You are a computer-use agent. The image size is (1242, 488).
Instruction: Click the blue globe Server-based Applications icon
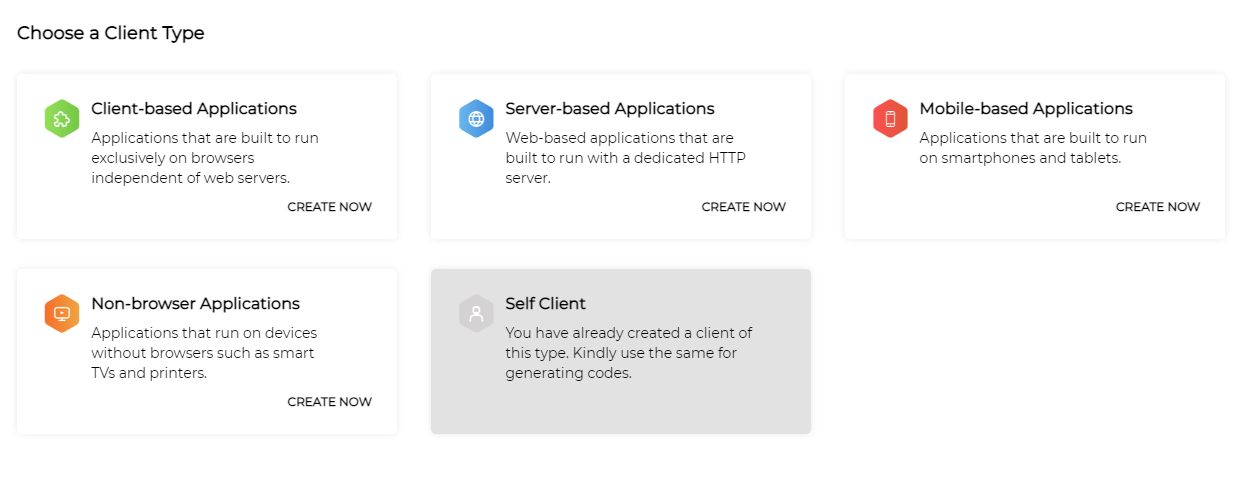pyautogui.click(x=476, y=119)
